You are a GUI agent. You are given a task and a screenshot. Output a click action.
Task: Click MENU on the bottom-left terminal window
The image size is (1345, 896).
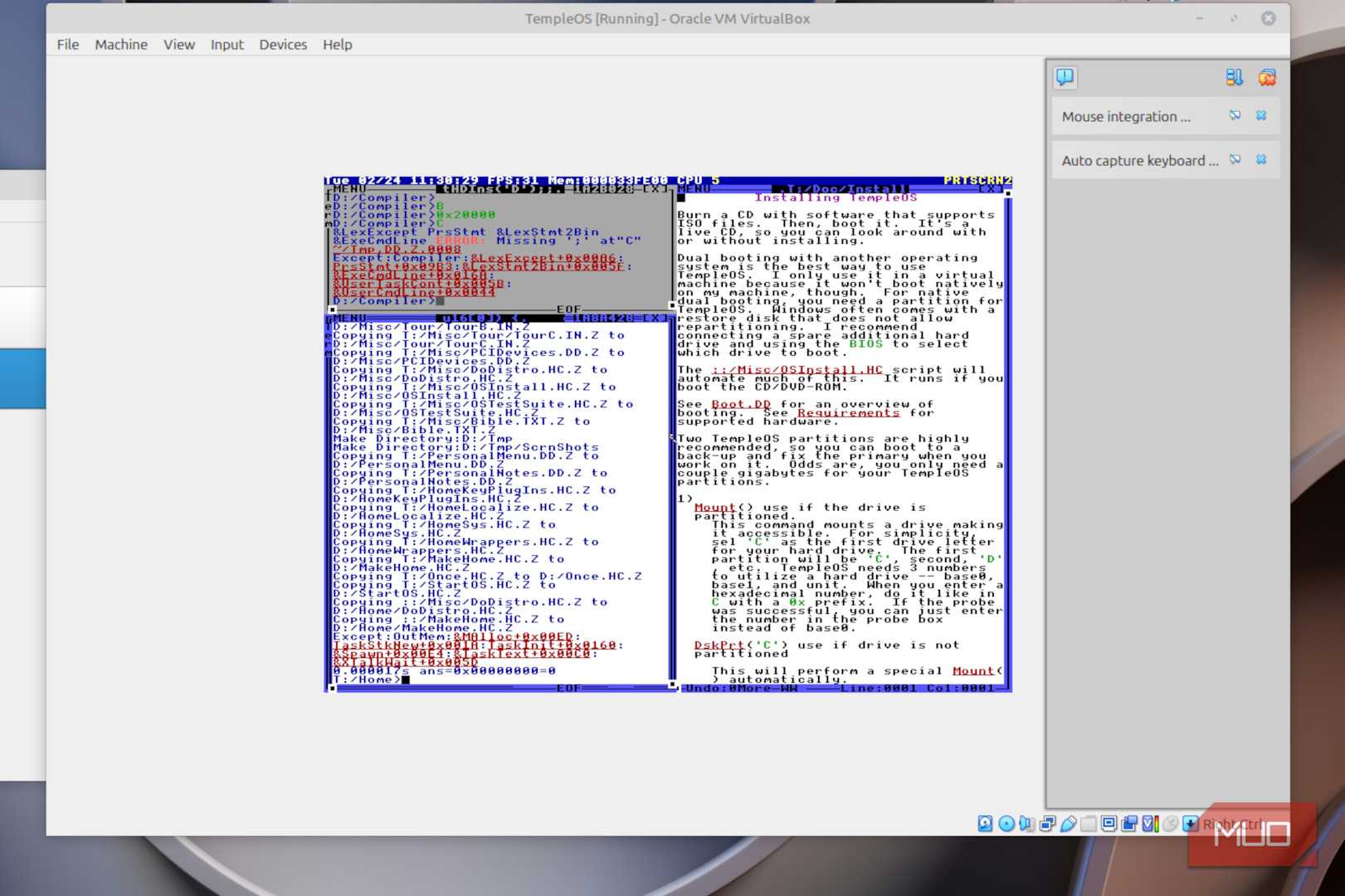point(349,318)
